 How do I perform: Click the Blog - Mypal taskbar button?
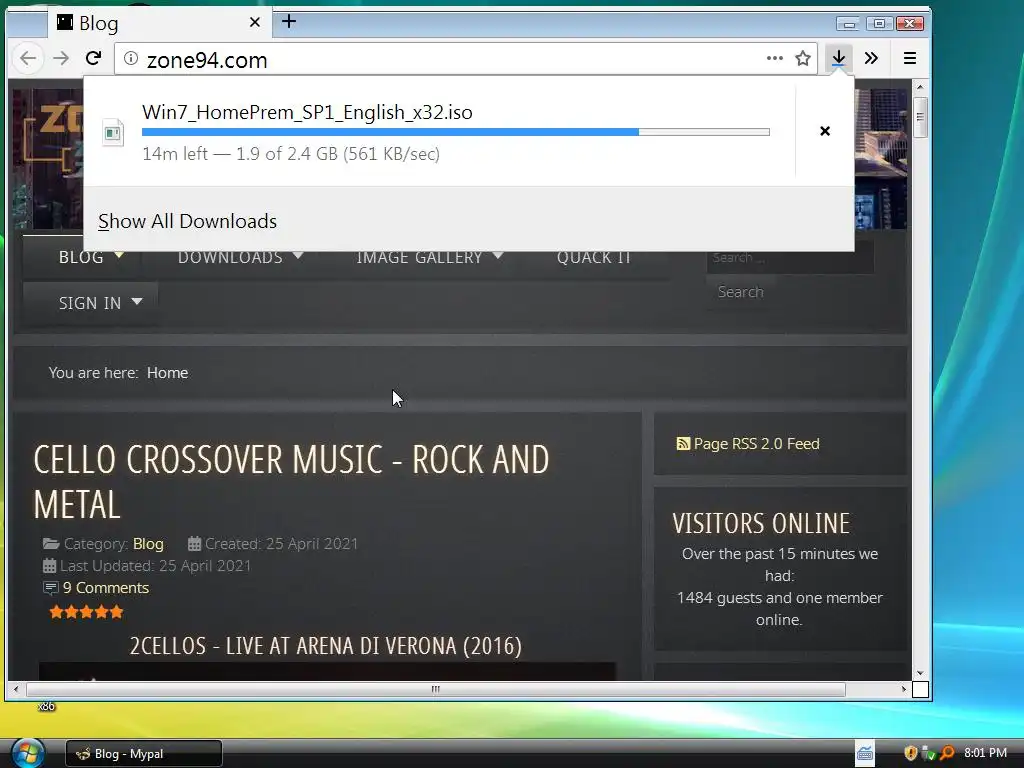pyautogui.click(x=144, y=754)
